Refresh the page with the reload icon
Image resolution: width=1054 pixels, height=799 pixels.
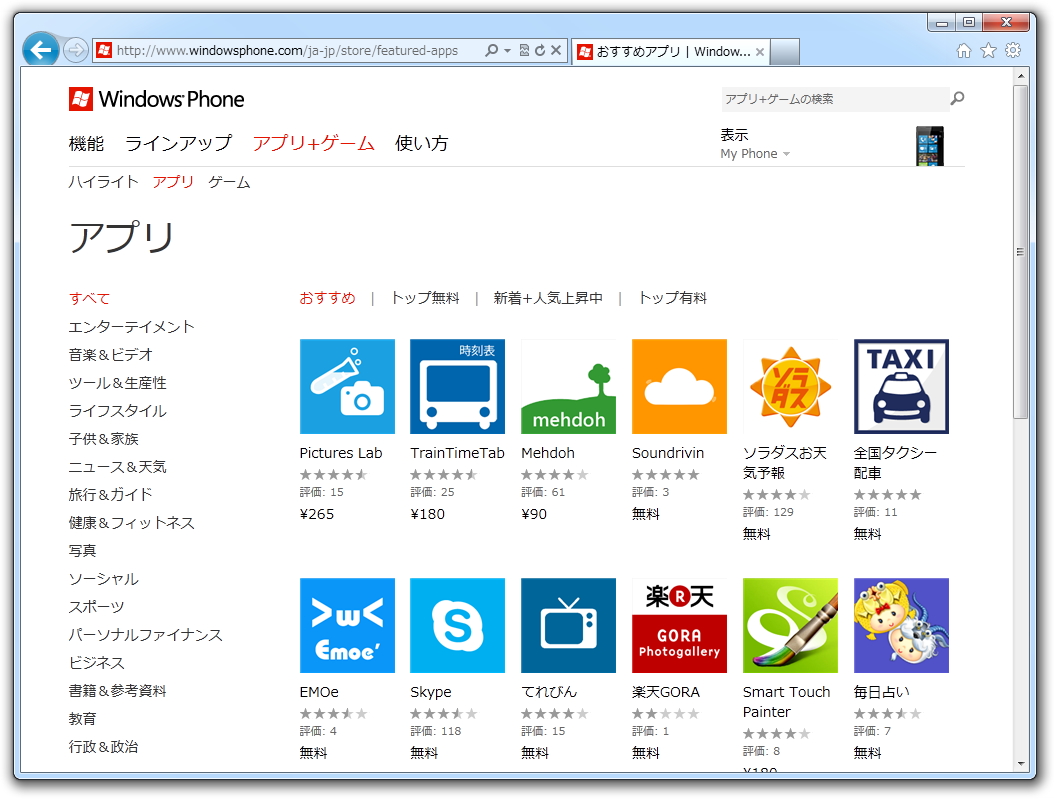click(541, 49)
